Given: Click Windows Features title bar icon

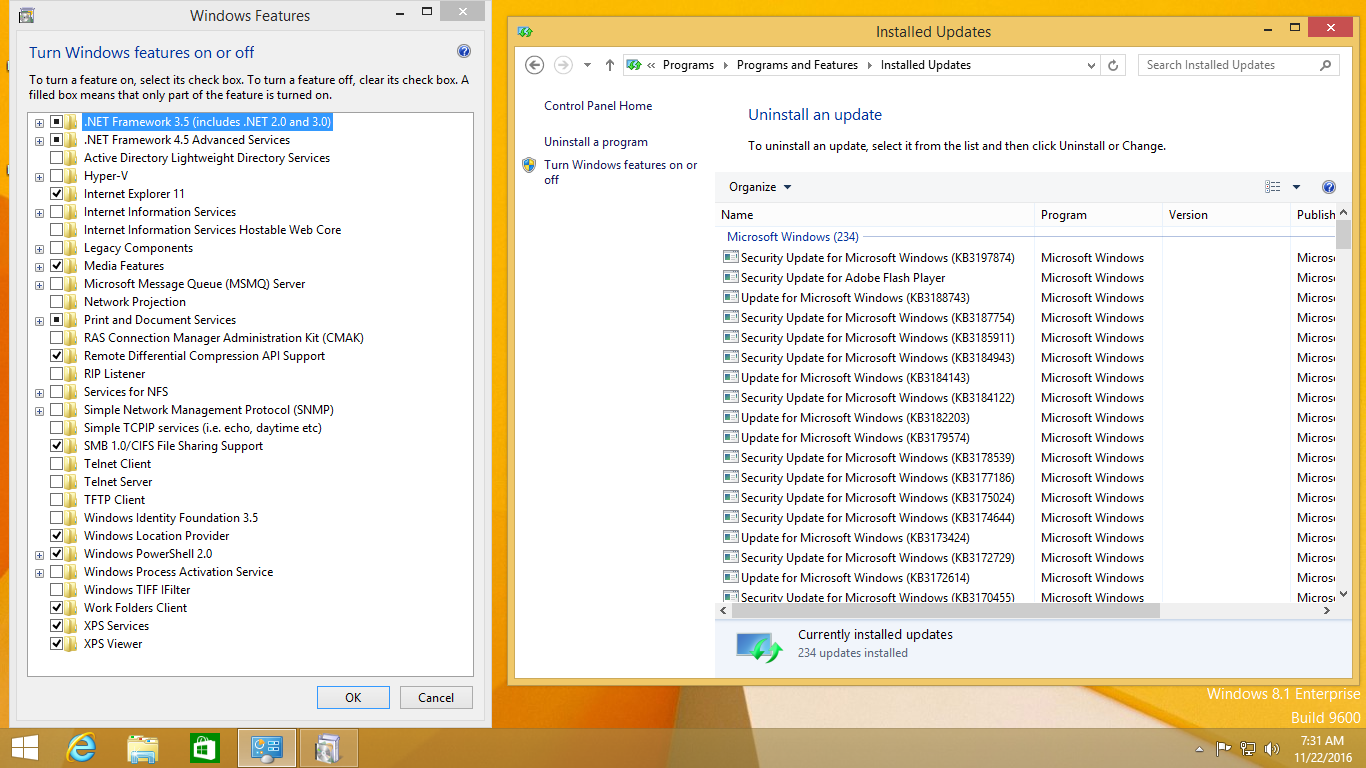Looking at the screenshot, I should [26, 16].
